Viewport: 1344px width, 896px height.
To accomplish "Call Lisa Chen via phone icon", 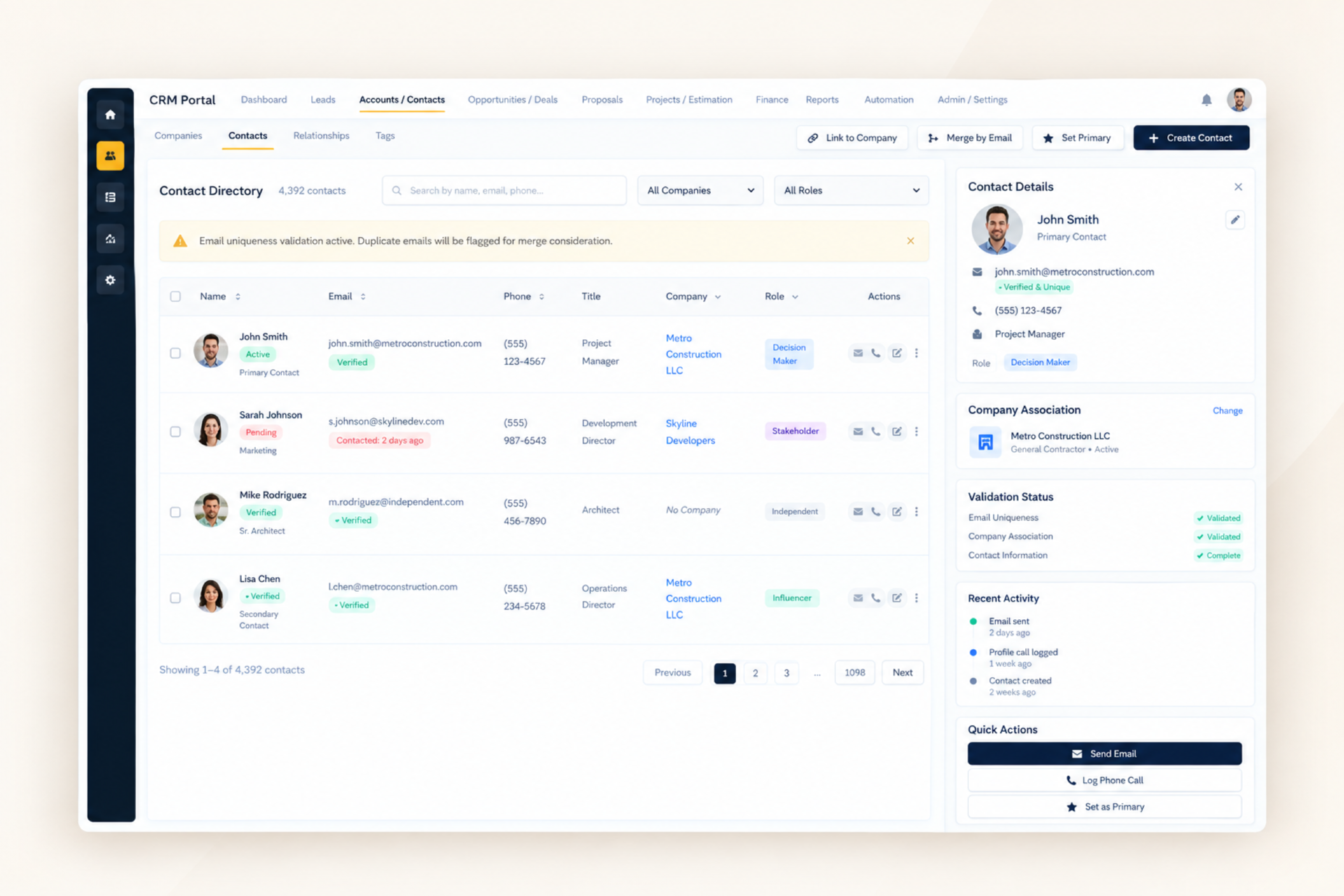I will pos(876,598).
